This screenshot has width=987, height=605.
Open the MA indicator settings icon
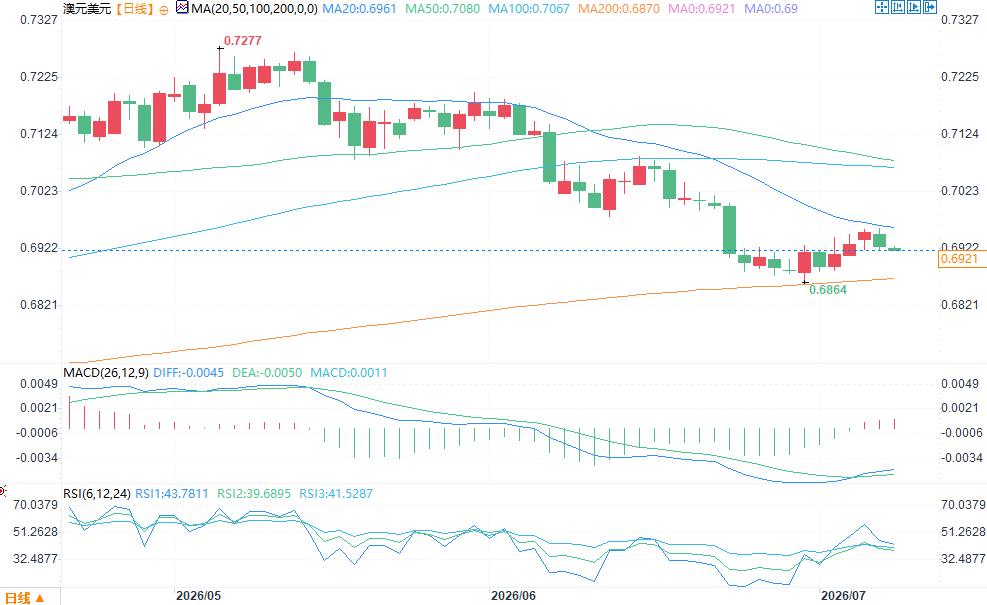pyautogui.click(x=182, y=8)
